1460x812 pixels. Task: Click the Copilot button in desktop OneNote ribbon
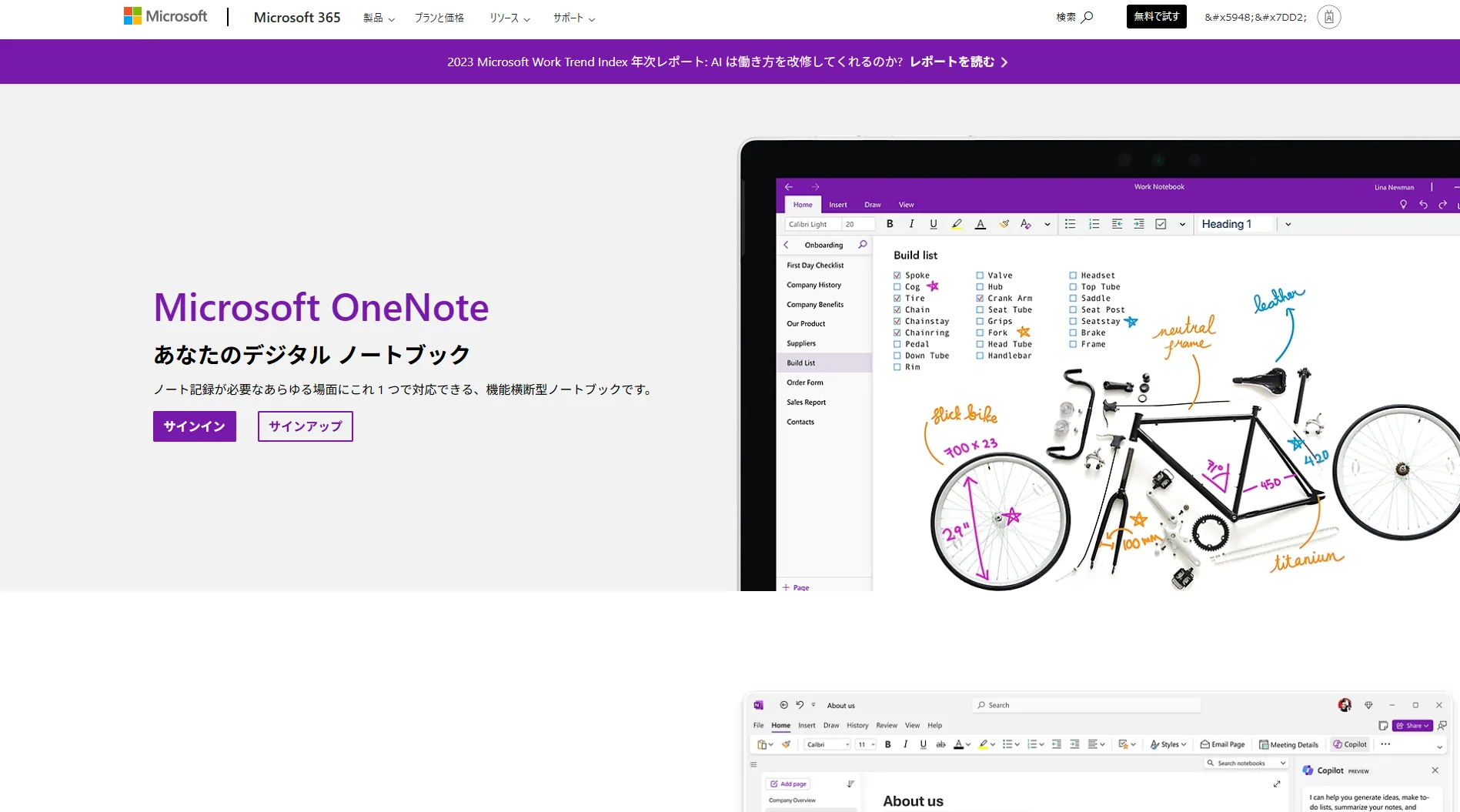pos(1350,744)
